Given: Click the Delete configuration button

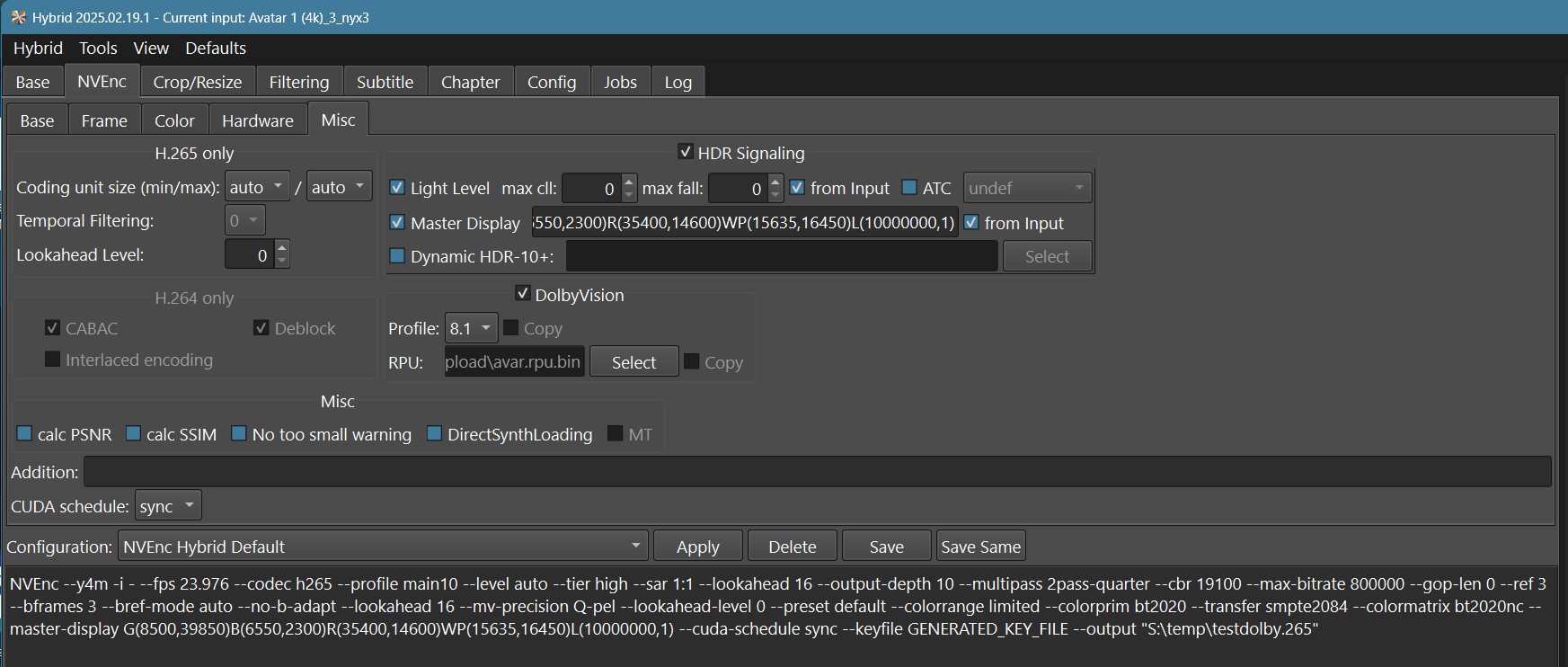Looking at the screenshot, I should tap(793, 547).
